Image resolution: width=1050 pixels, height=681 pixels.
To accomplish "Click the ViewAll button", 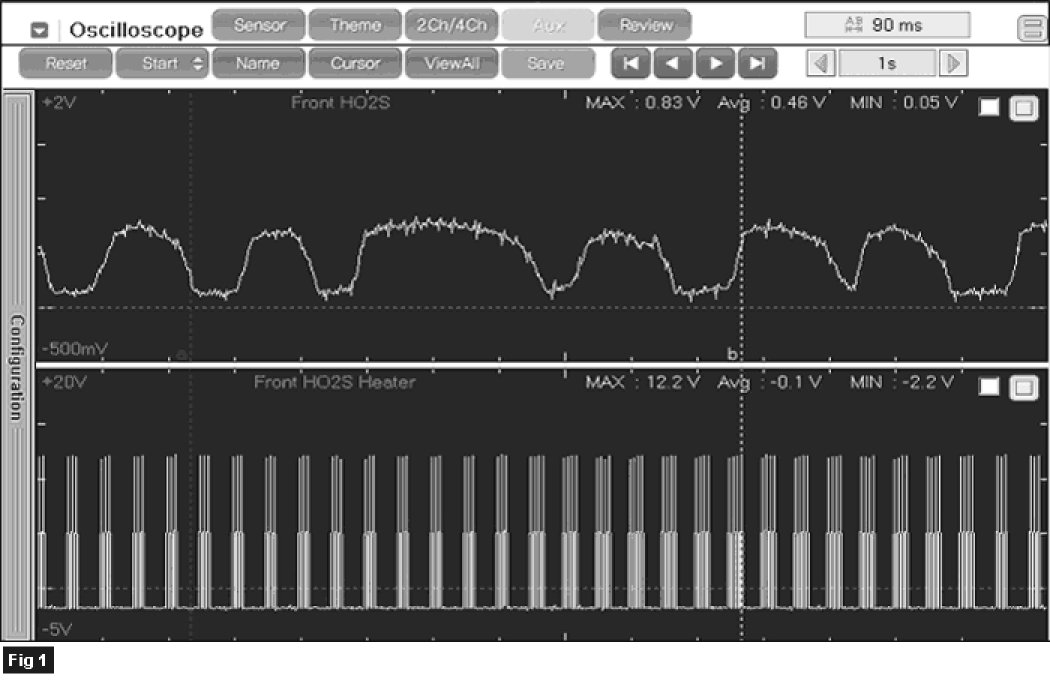I will pyautogui.click(x=451, y=64).
